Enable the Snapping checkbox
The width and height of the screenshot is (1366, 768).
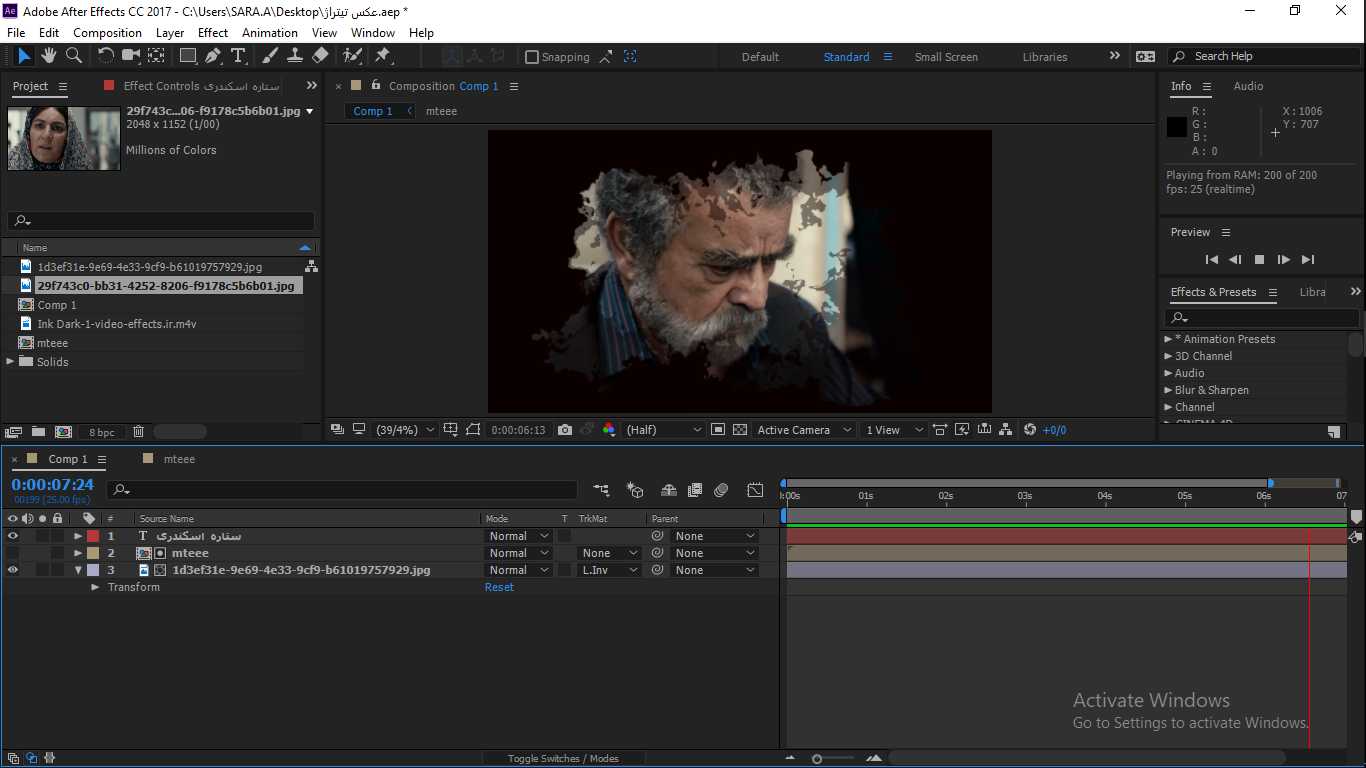pos(532,57)
